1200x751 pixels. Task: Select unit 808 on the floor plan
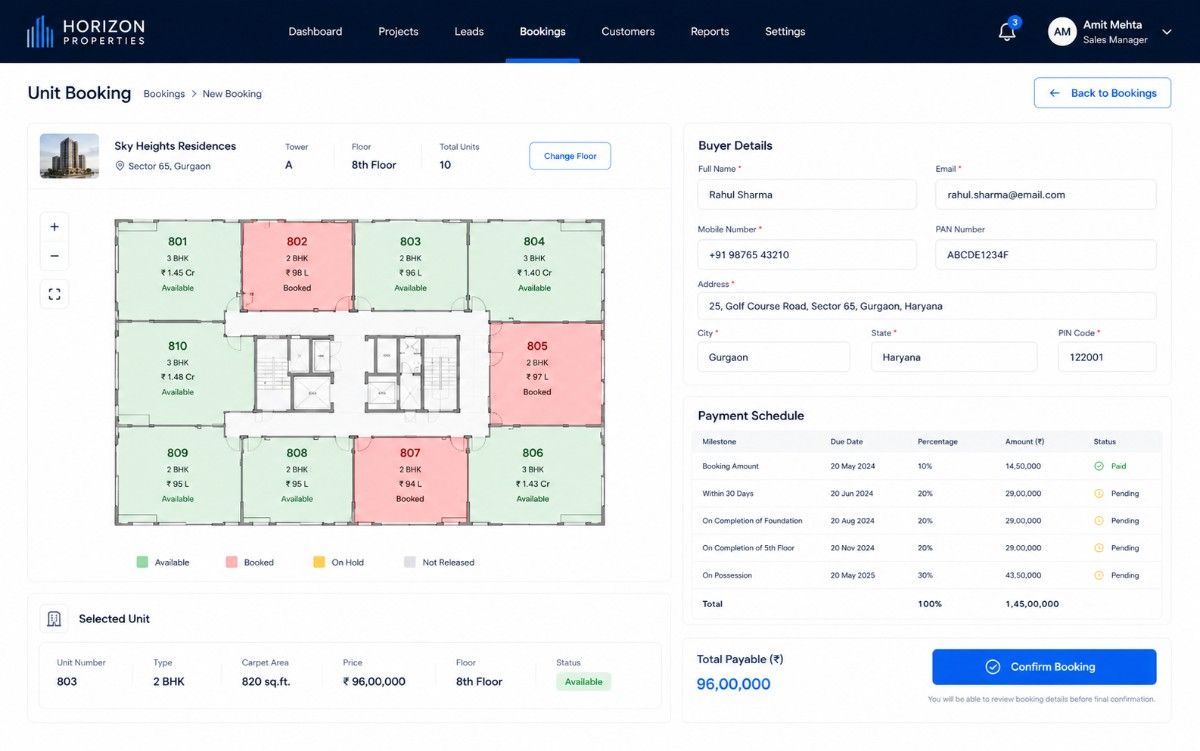[297, 479]
